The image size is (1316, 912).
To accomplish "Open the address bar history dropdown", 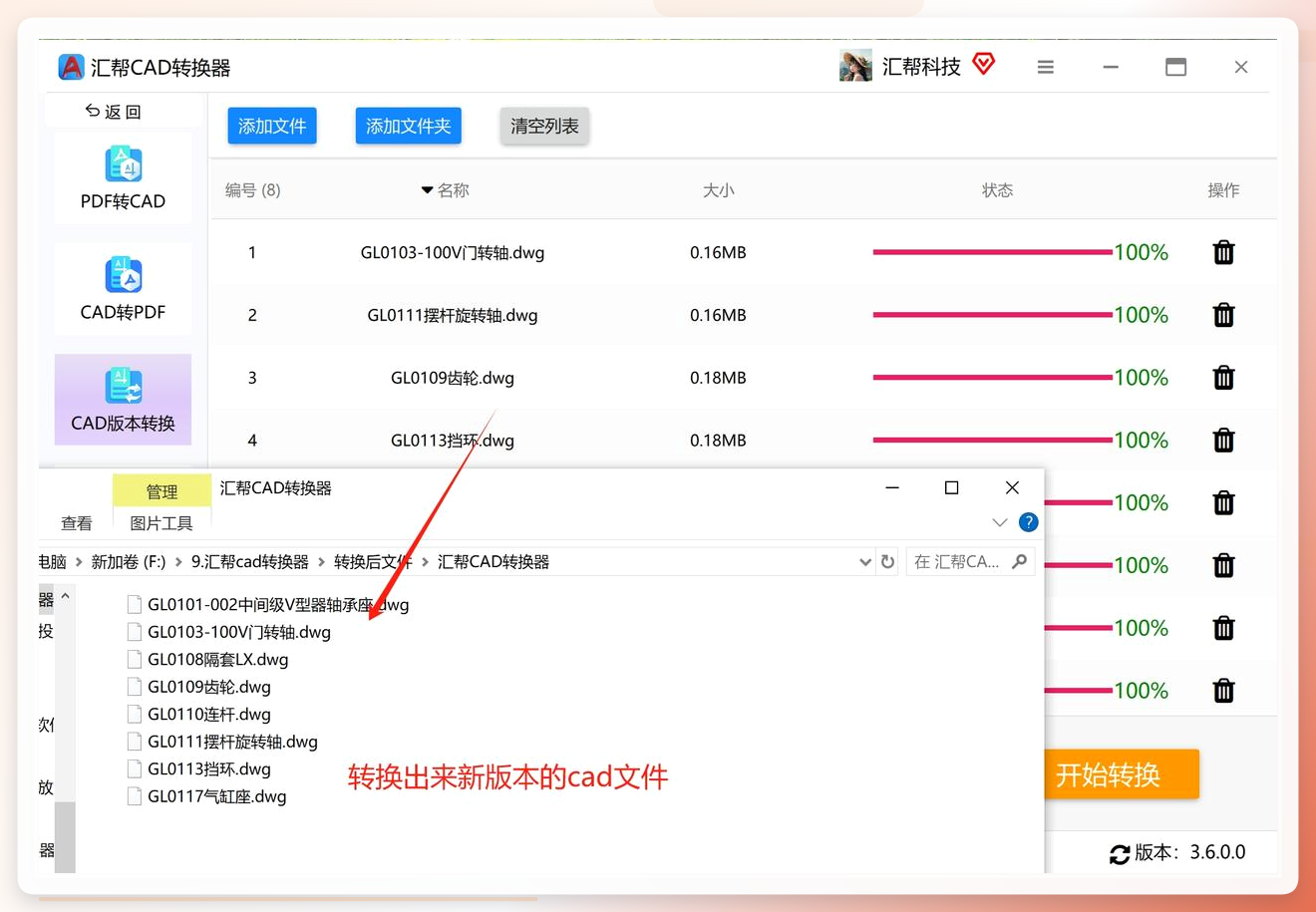I will 864,562.
